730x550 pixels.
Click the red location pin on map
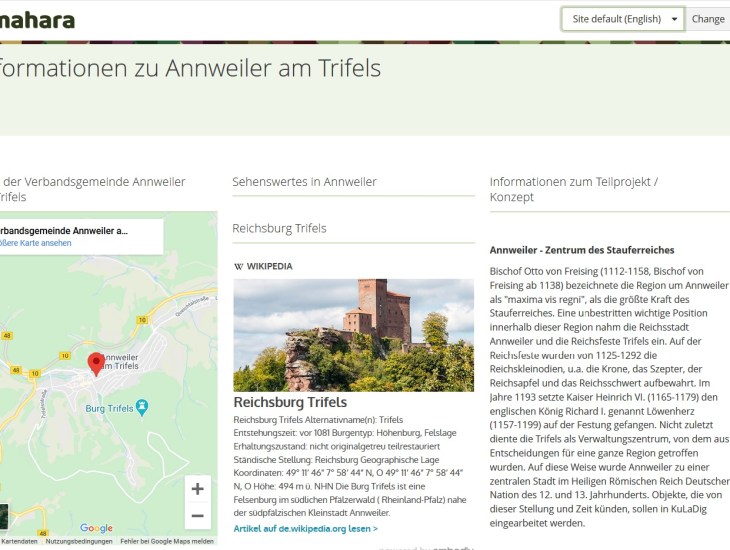(96, 363)
